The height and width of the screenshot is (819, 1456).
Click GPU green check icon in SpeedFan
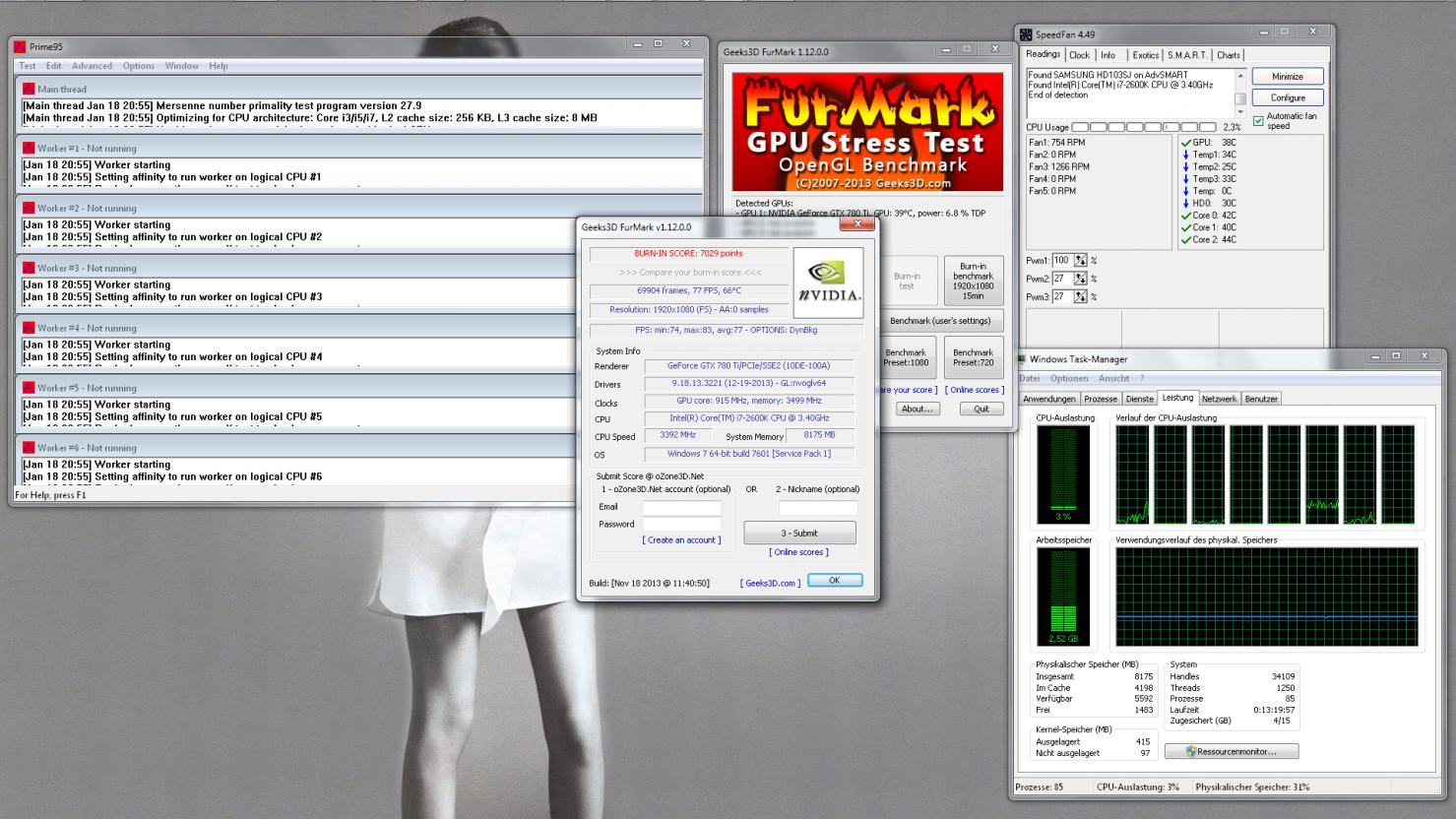coord(1185,142)
